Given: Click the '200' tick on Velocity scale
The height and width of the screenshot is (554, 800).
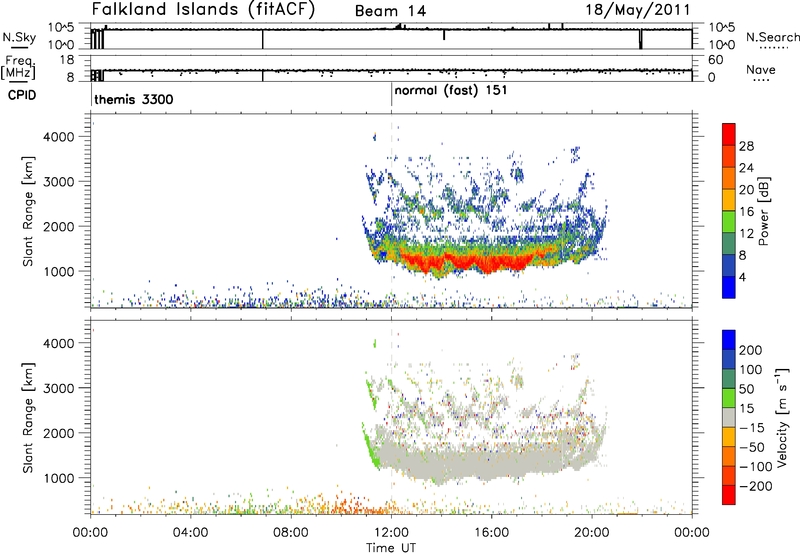Looking at the screenshot, I should 751,350.
